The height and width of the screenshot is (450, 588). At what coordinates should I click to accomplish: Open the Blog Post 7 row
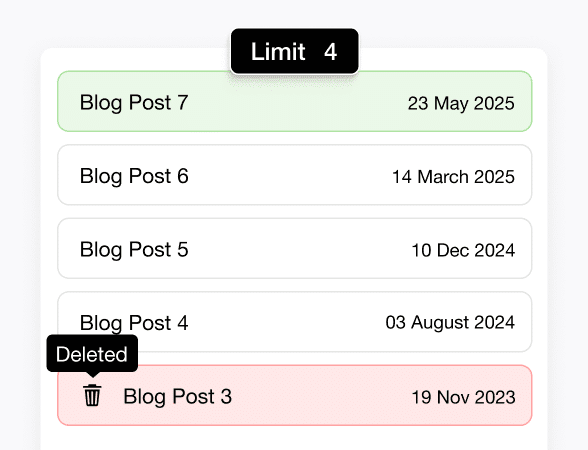[x=295, y=101]
